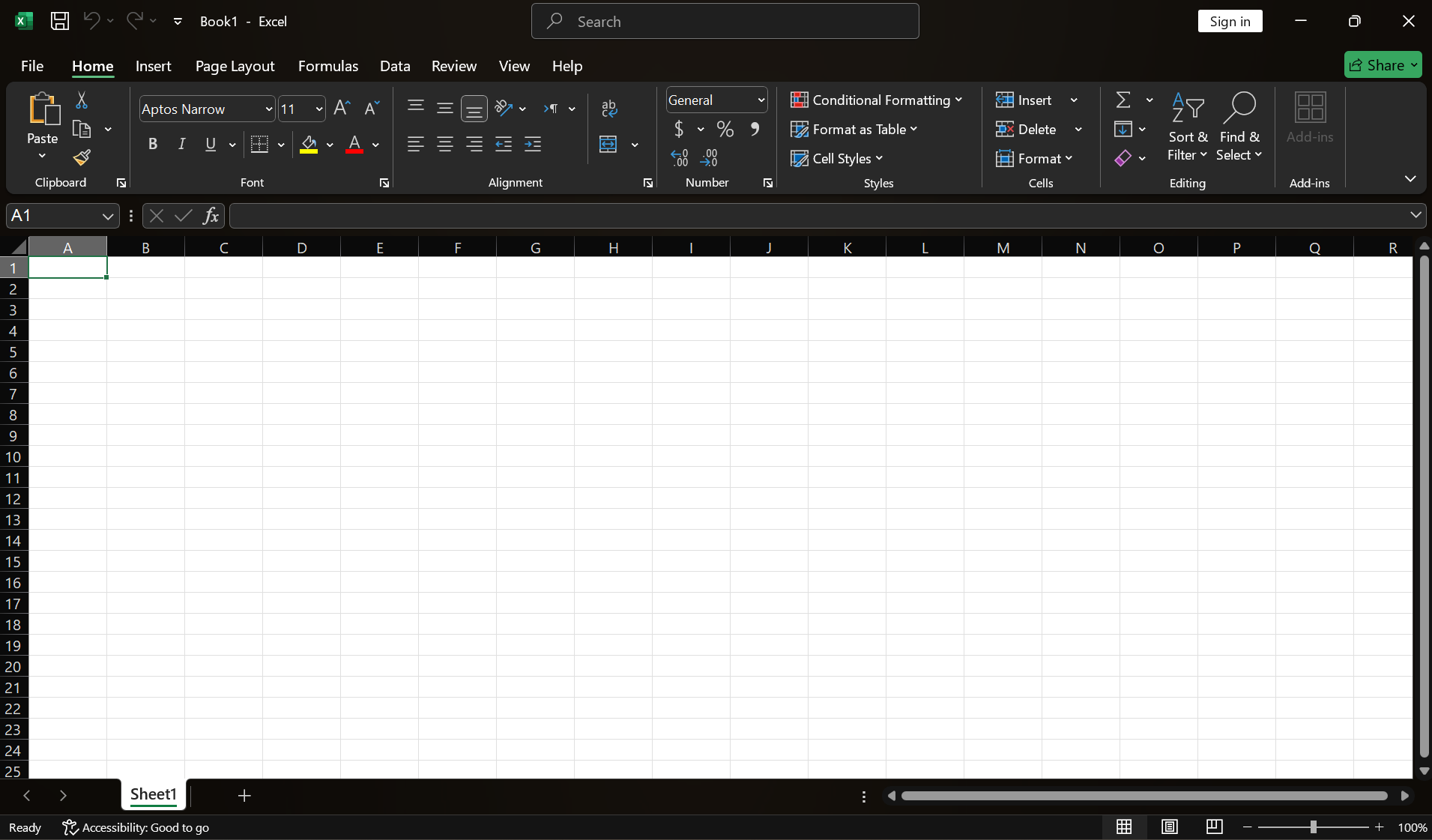The width and height of the screenshot is (1432, 840).
Task: Click Insert in the Cells group
Action: coord(1024,100)
